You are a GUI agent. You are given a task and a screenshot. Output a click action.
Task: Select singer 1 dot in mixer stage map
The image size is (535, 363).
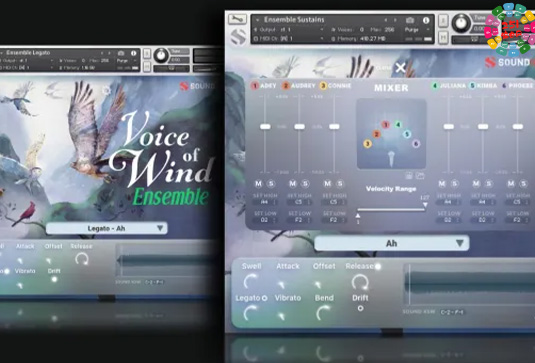click(386, 125)
